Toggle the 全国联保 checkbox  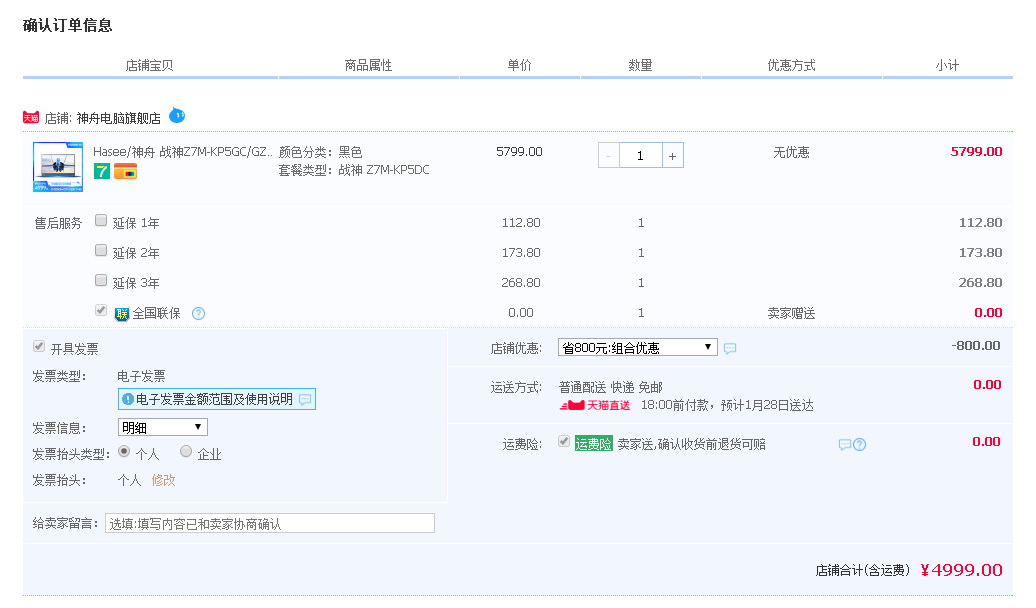(x=101, y=310)
